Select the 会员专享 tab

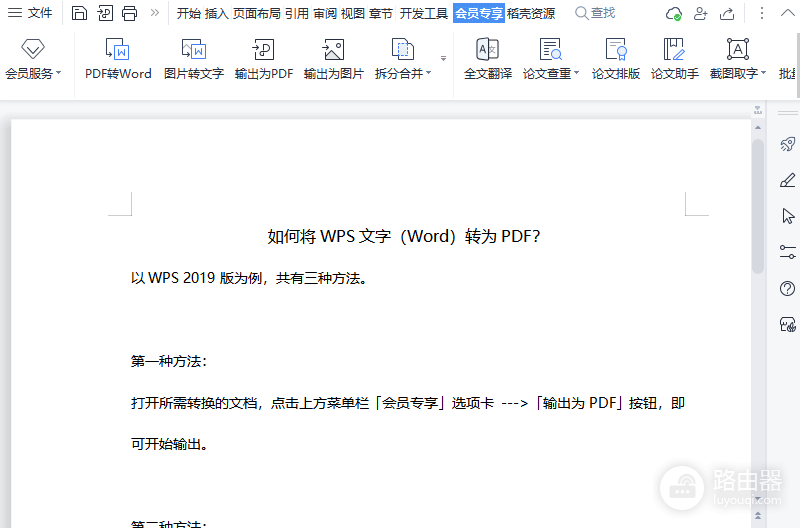pyautogui.click(x=479, y=13)
